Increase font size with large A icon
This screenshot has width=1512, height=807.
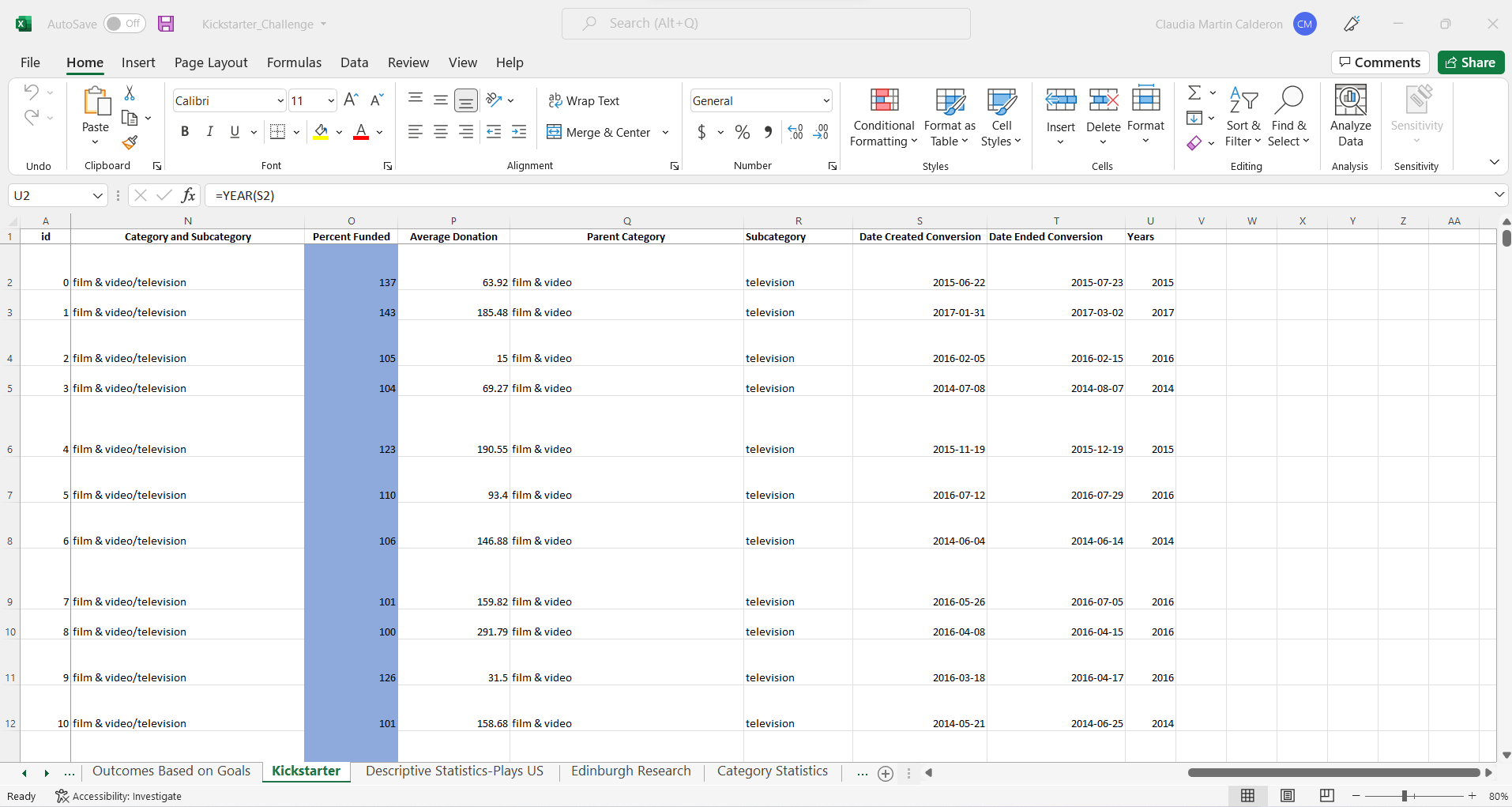352,100
